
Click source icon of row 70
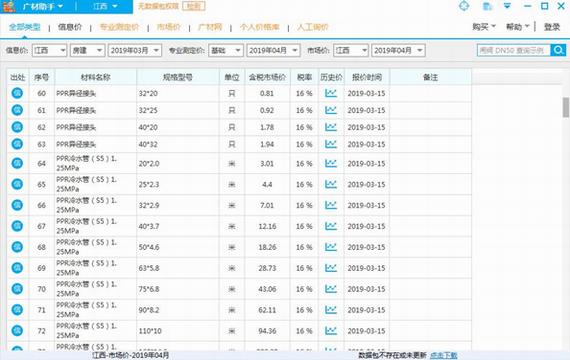click(17, 289)
